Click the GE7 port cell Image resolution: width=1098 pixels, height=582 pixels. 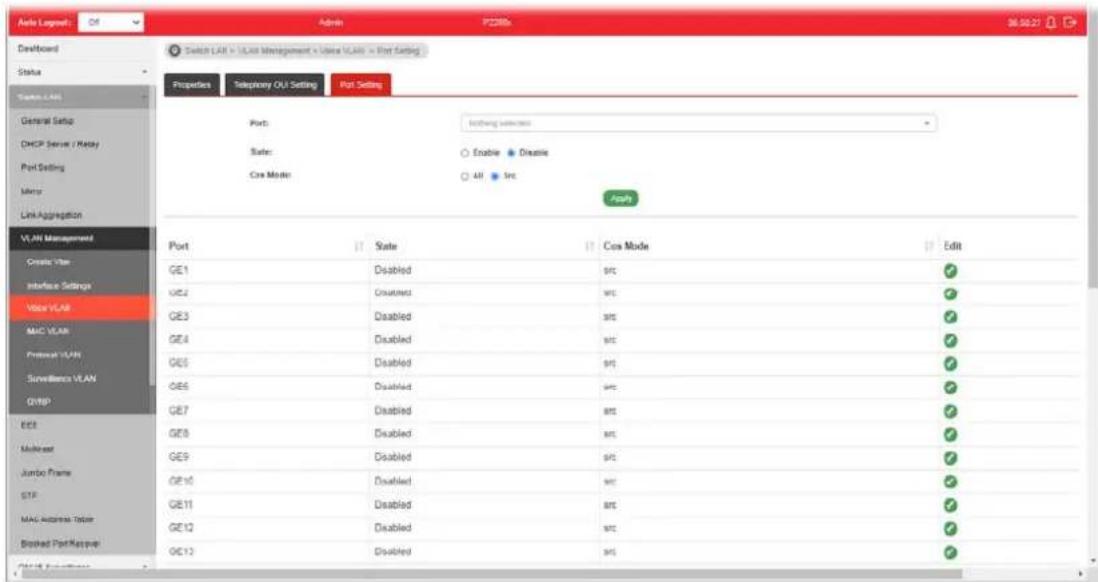click(179, 411)
